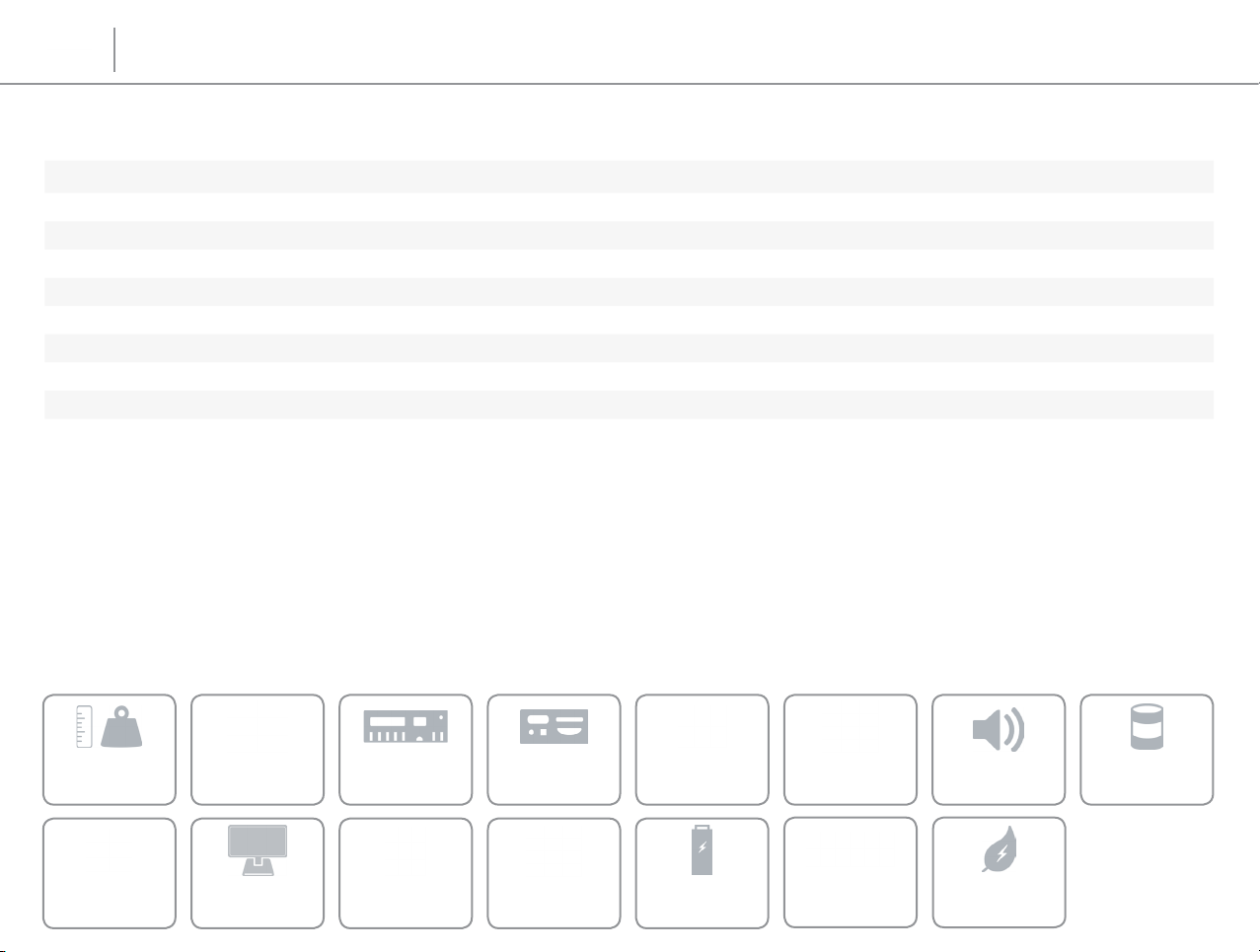The height and width of the screenshot is (952, 1260).
Task: Open the monitor display tile
Action: click(x=258, y=872)
